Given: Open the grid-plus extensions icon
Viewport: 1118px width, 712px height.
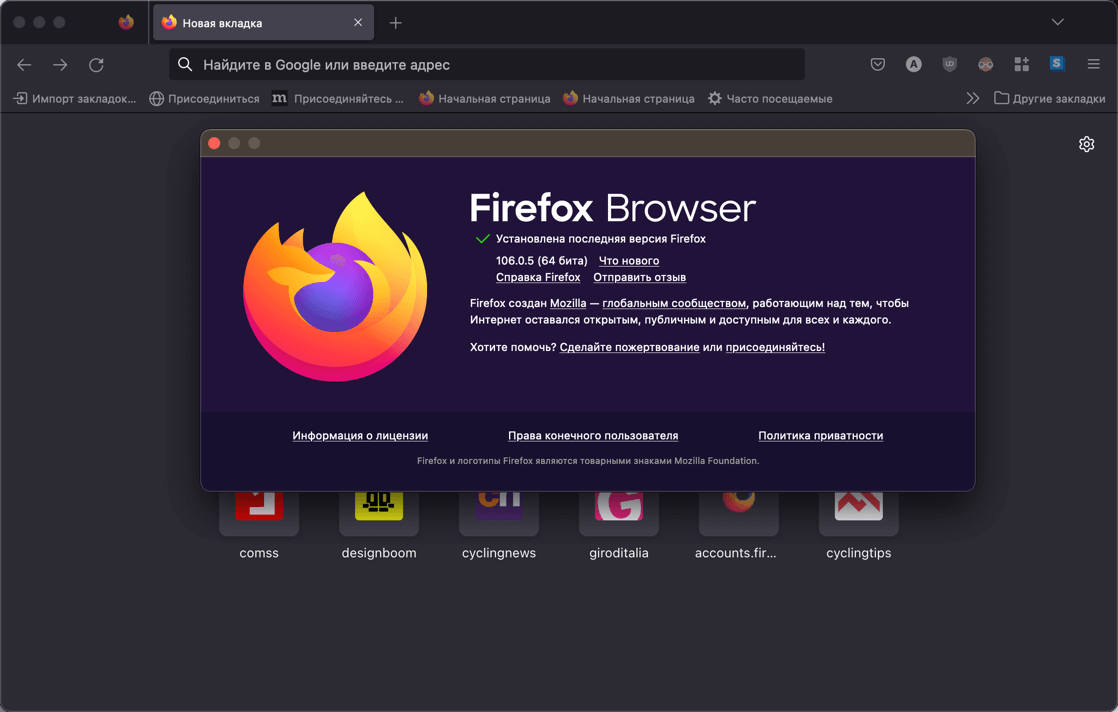Looking at the screenshot, I should pos(1022,64).
